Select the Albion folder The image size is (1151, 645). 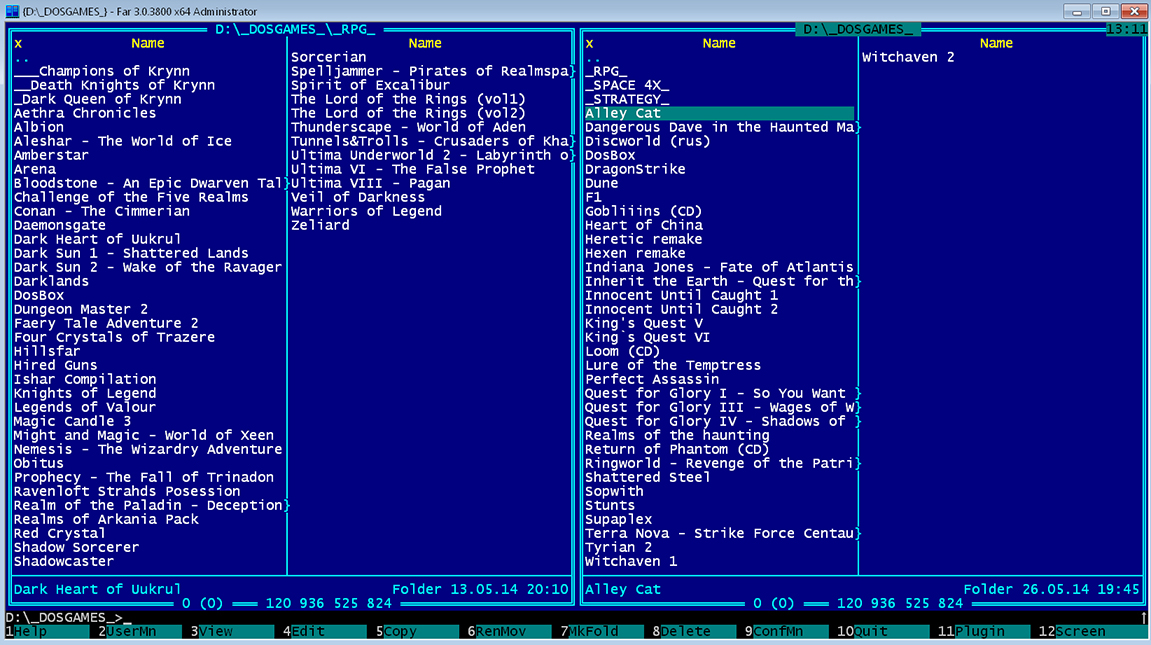(x=38, y=127)
